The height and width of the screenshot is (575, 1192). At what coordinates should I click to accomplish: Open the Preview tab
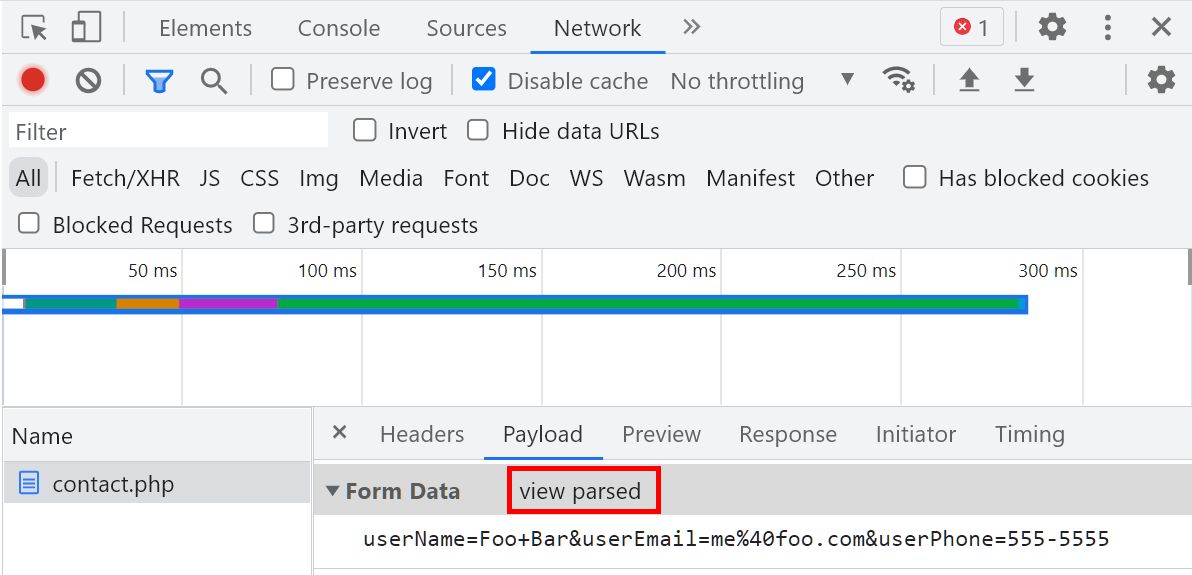pos(661,434)
